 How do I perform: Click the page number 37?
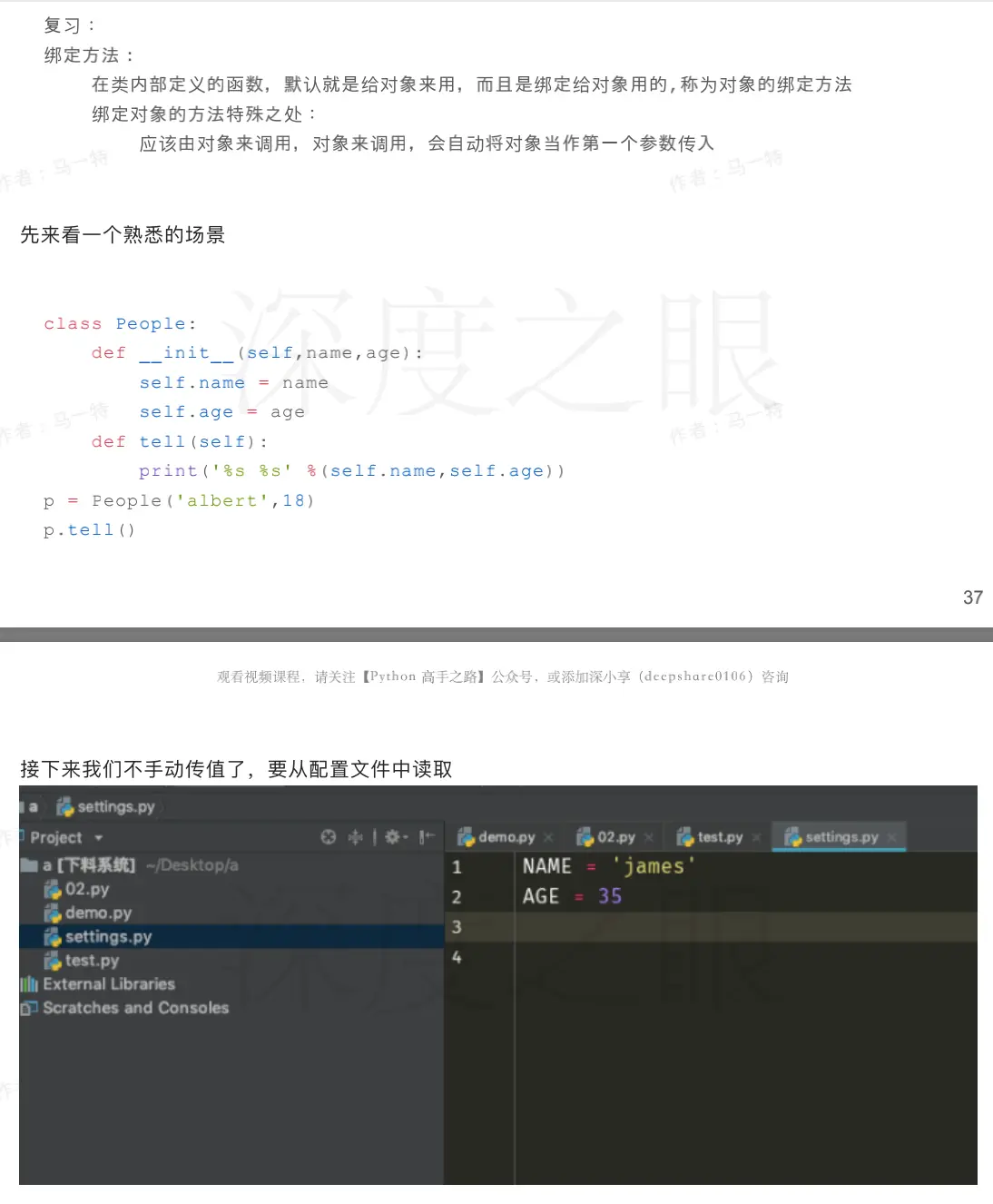point(973,597)
